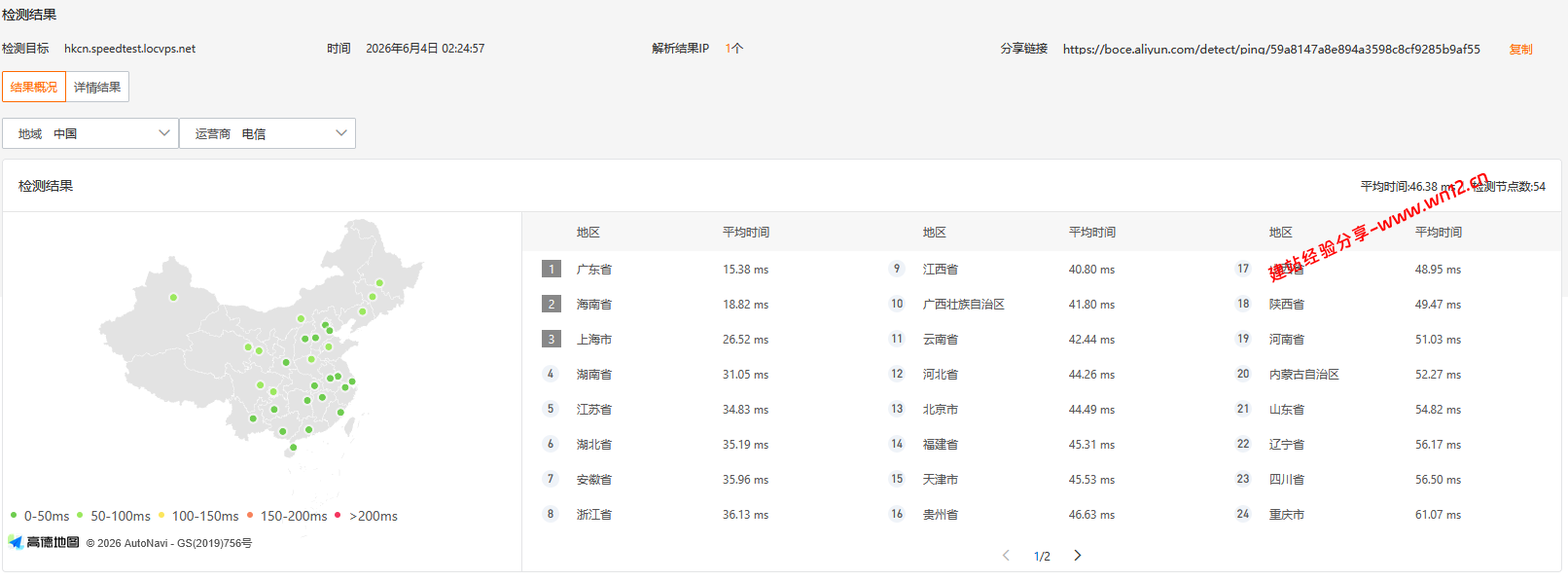
Task: Go to previous results page arrow
Action: click(x=1006, y=556)
